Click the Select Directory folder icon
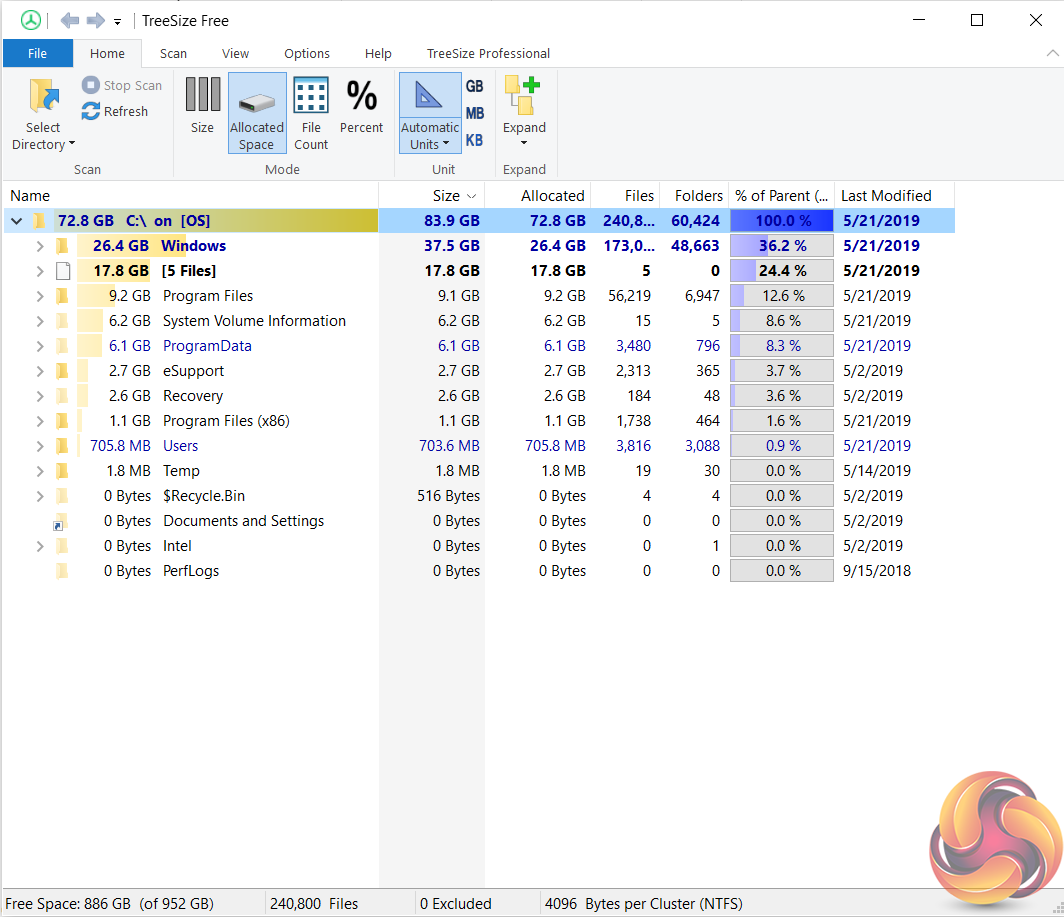The image size is (1064, 917). click(x=42, y=98)
